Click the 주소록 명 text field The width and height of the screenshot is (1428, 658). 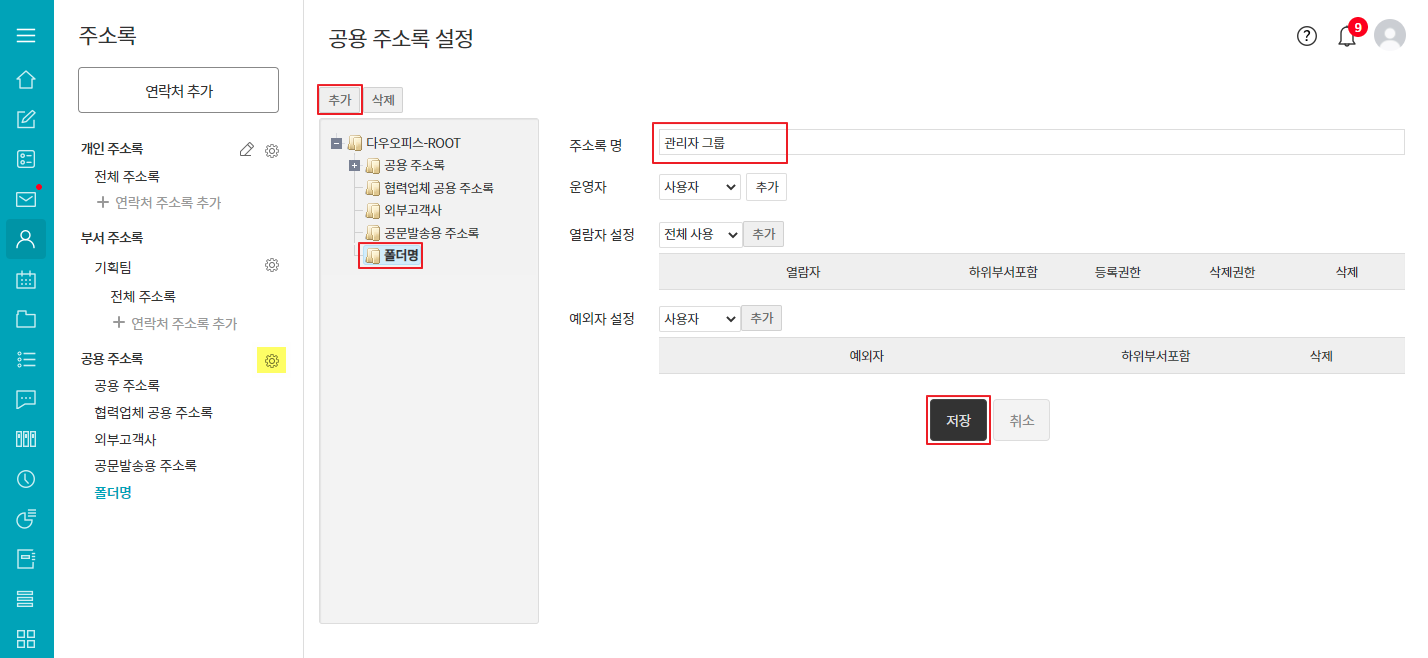coord(1030,143)
